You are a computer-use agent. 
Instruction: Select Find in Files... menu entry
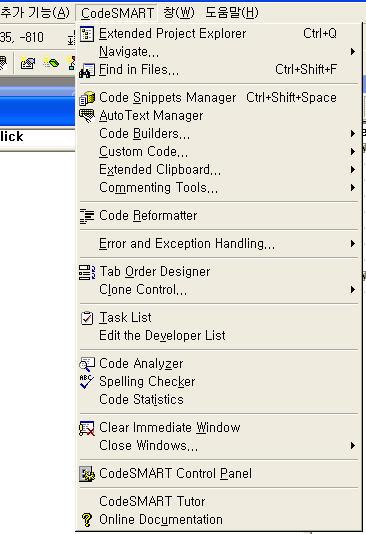pyautogui.click(x=219, y=70)
